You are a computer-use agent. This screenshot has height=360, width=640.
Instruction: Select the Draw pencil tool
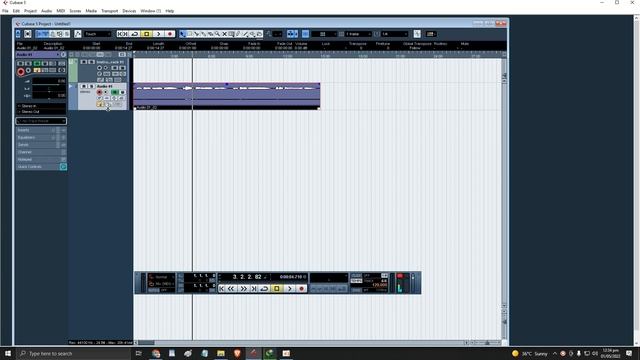pos(238,34)
